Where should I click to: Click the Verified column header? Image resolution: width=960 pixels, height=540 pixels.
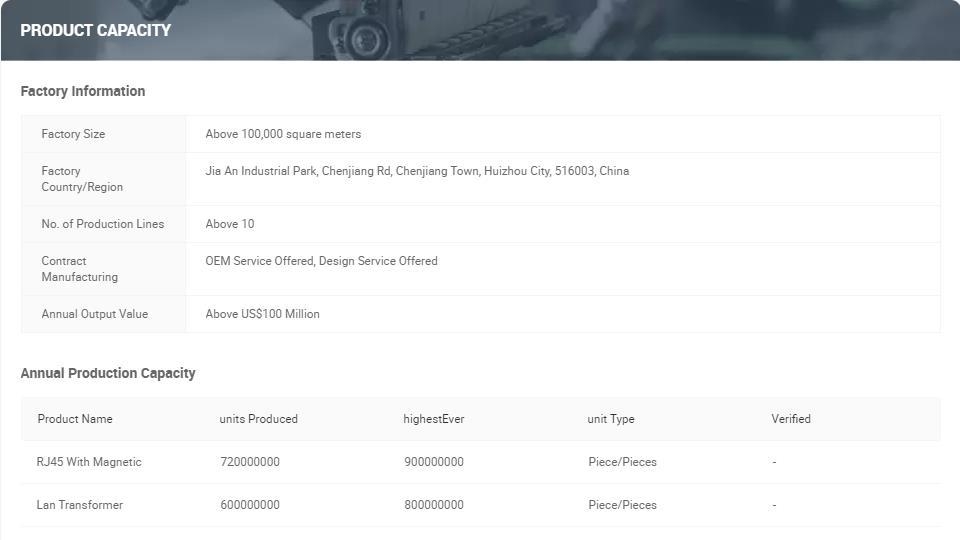pos(790,419)
